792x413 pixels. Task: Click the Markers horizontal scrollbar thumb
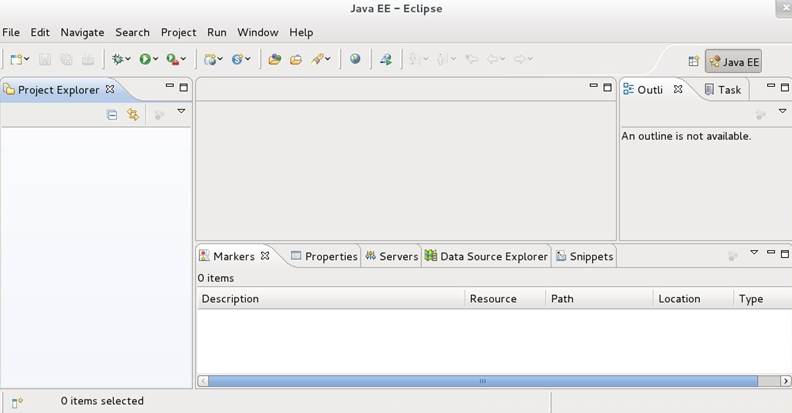(483, 381)
